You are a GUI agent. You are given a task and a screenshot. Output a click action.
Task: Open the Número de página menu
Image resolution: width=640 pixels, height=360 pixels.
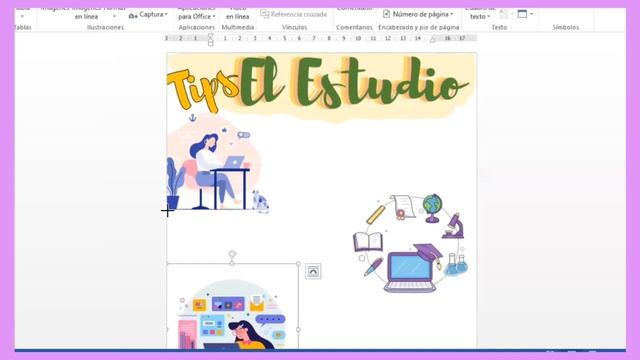pyautogui.click(x=418, y=14)
